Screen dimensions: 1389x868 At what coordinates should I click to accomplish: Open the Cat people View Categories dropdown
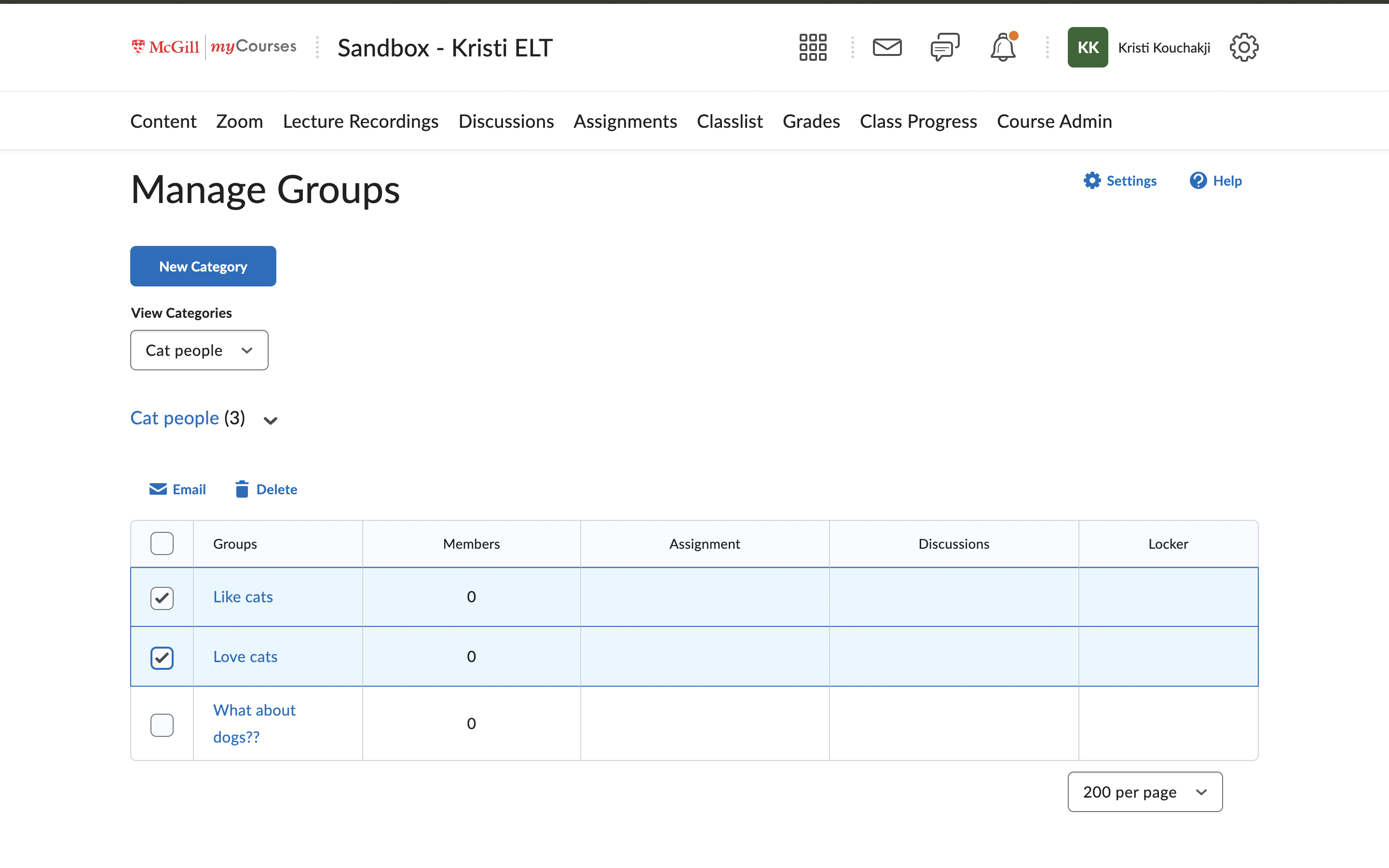tap(199, 350)
